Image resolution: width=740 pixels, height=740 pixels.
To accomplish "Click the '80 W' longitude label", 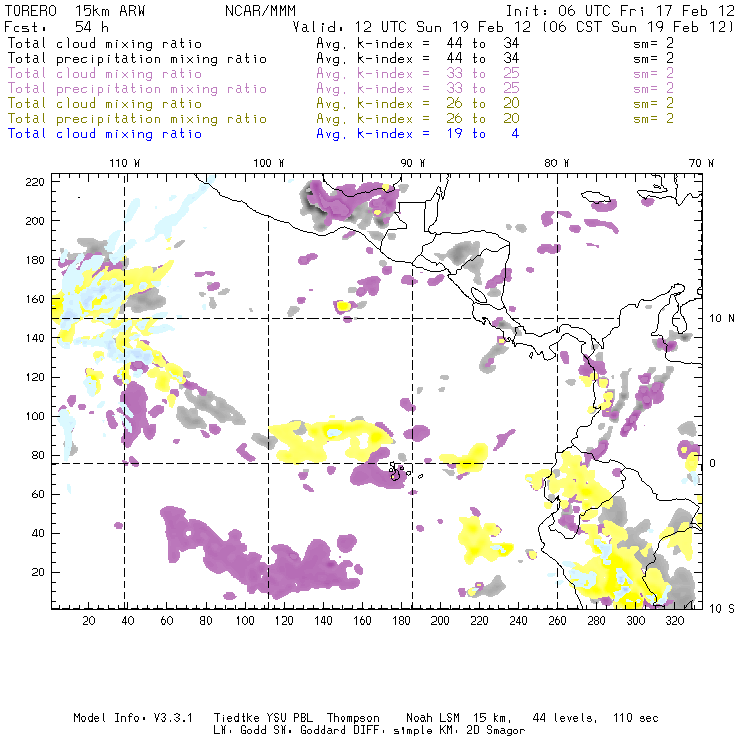I will [x=557, y=163].
